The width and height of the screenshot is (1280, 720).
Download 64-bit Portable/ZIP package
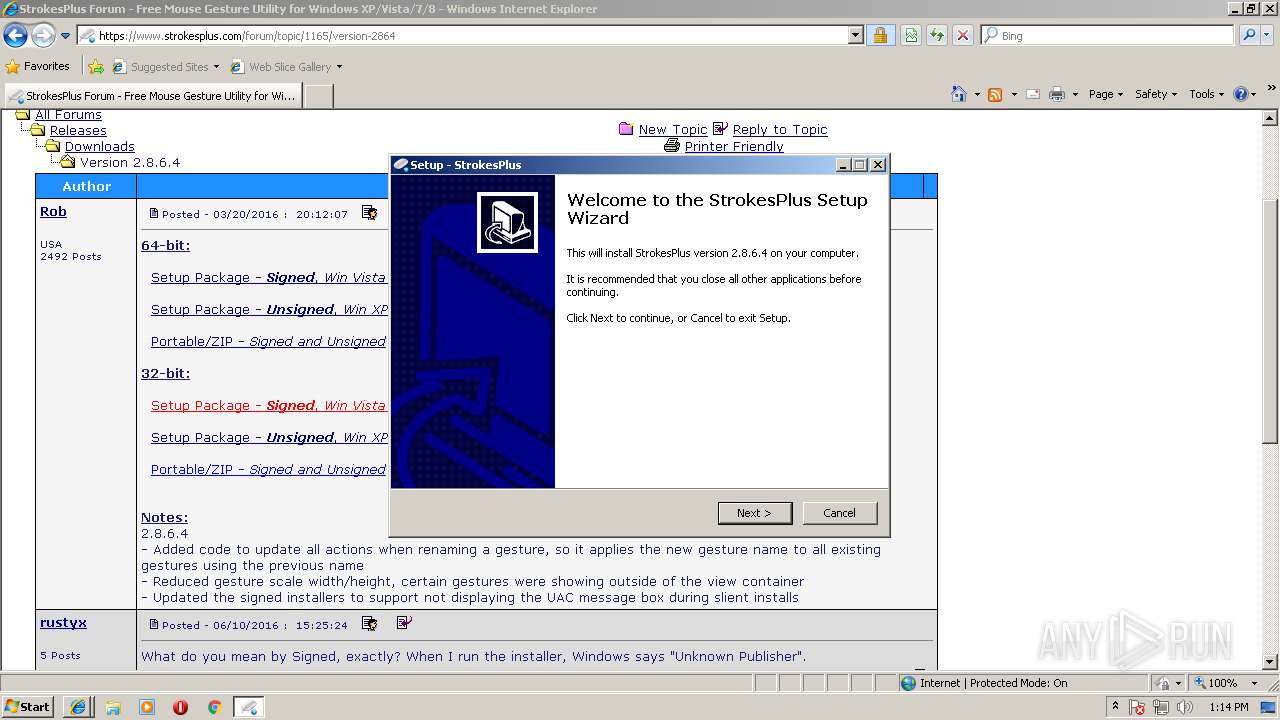point(268,341)
